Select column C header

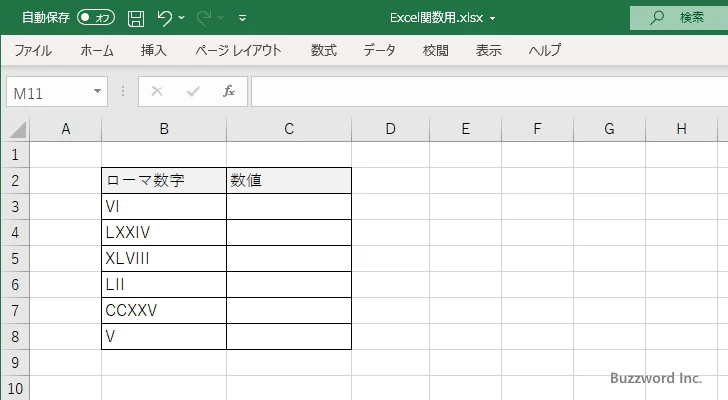coord(289,129)
